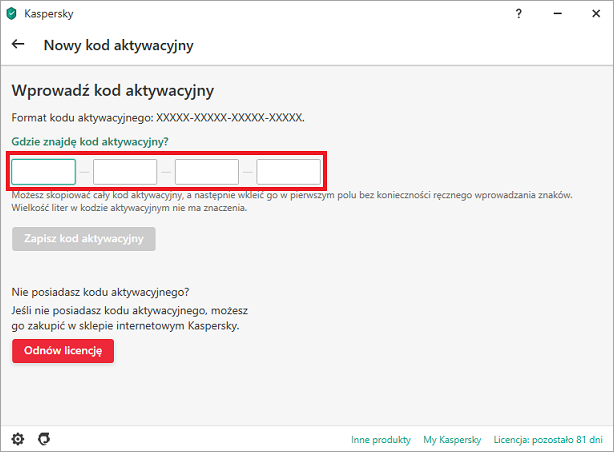Click the 'Nowy kod aktywacyjny' title
This screenshot has width=614, height=452.
[x=119, y=45]
